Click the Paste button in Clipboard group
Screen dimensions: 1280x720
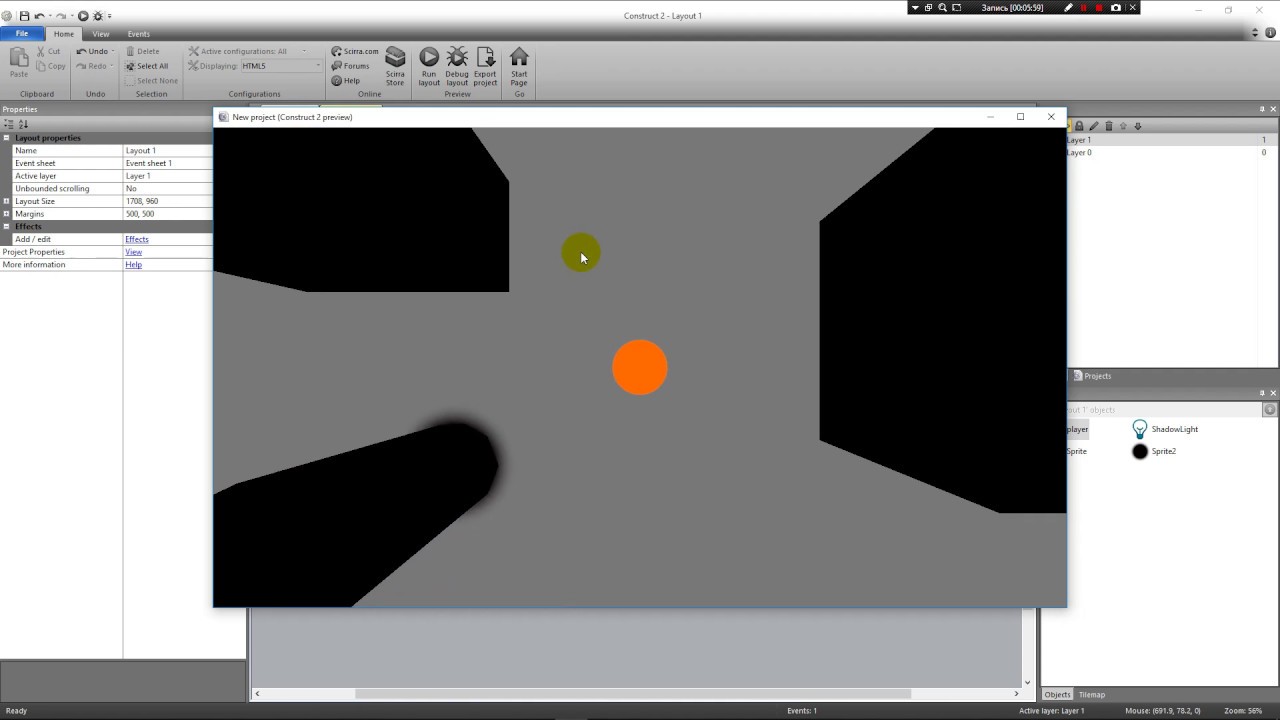pos(18,62)
